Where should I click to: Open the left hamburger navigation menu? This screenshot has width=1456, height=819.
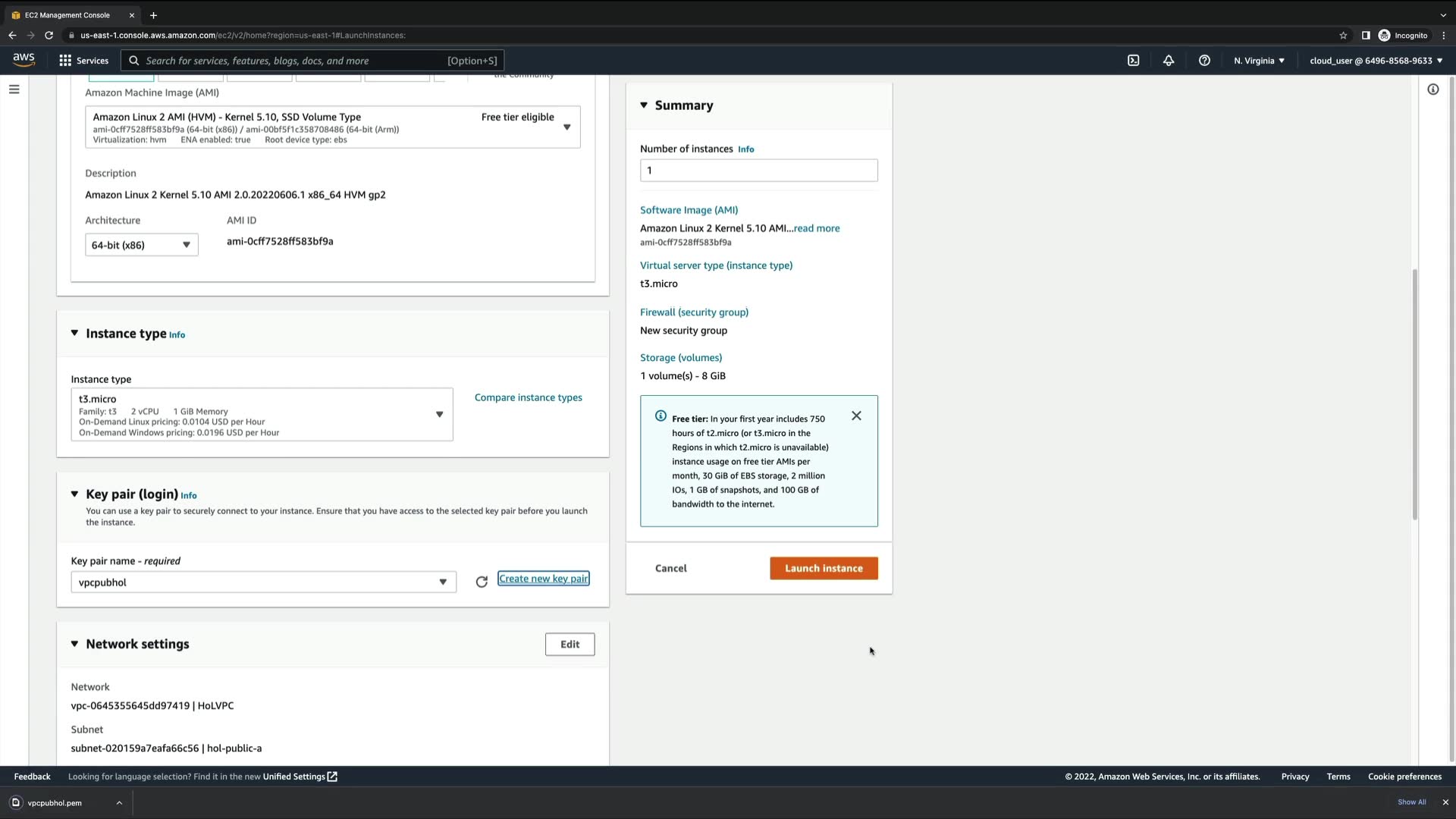tap(14, 89)
